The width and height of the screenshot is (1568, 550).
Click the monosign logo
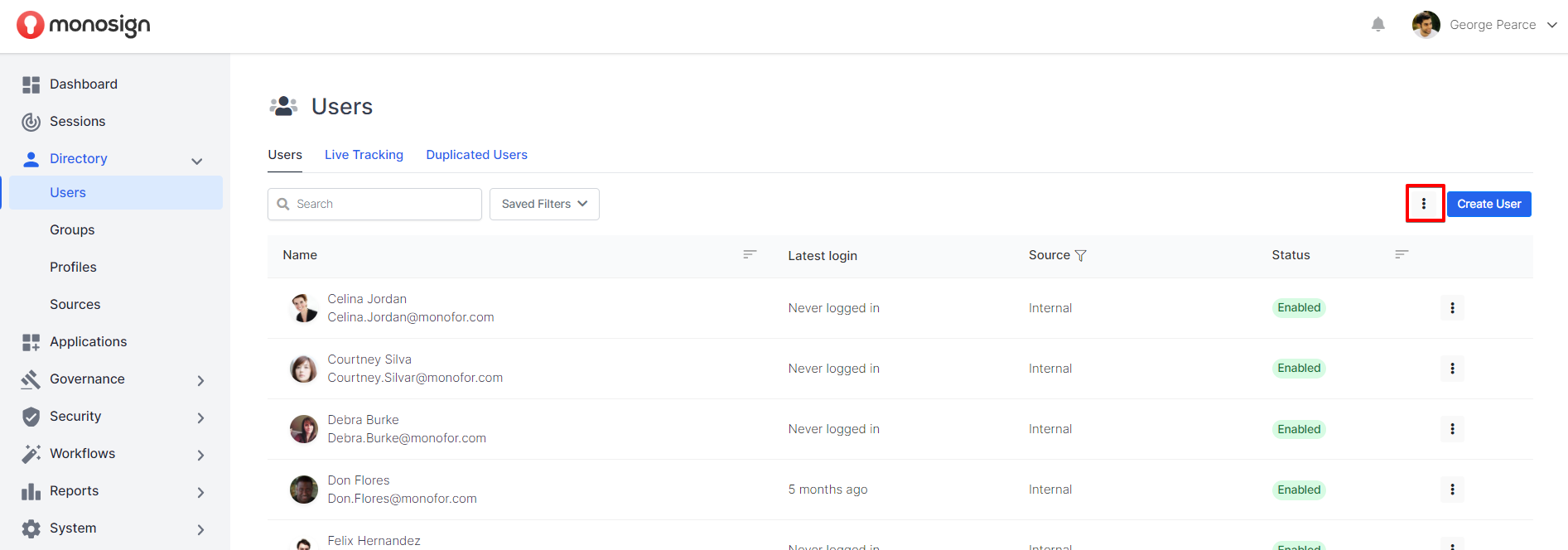pyautogui.click(x=84, y=26)
